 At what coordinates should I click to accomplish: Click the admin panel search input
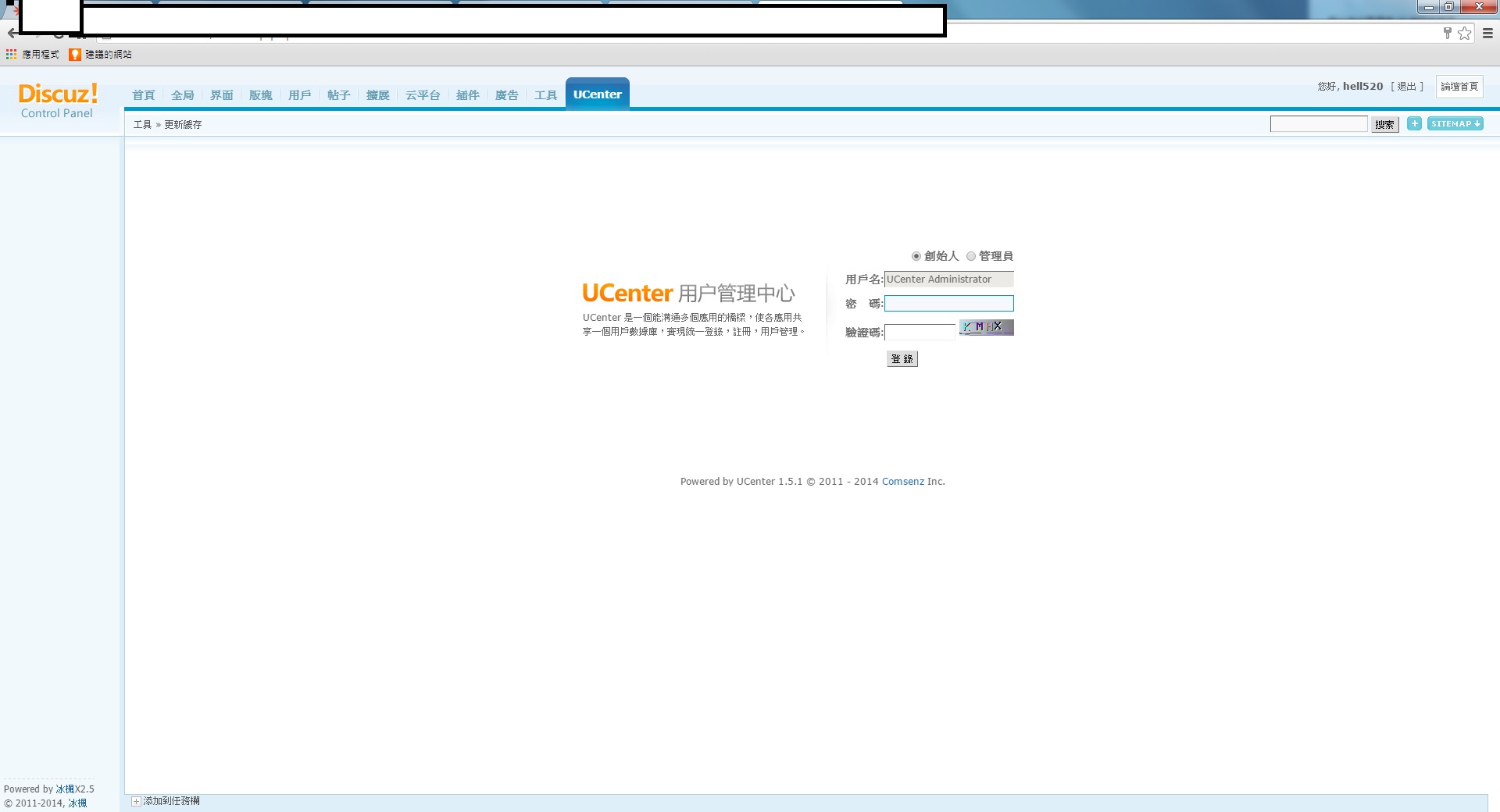point(1319,123)
